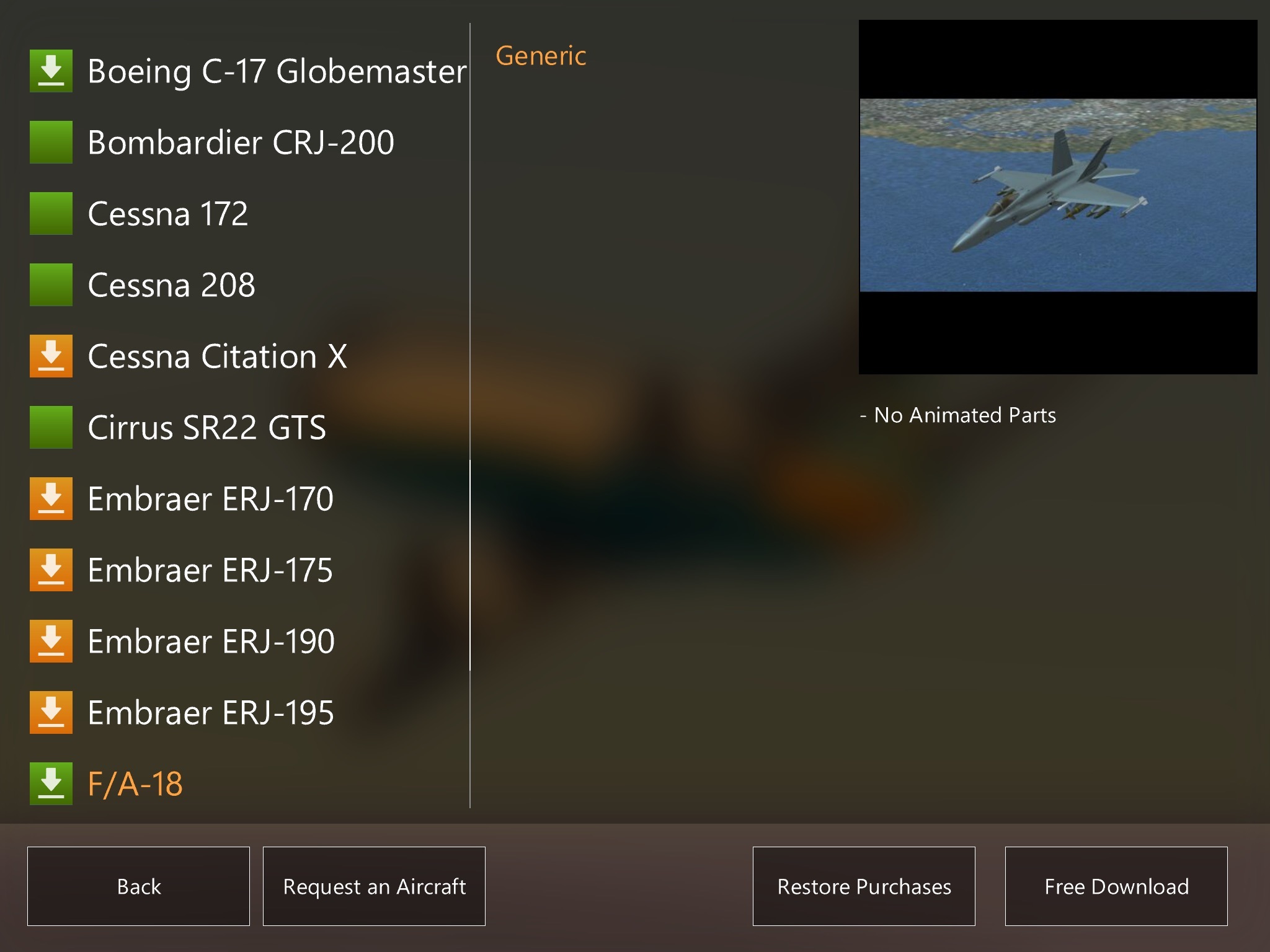Click the green download icon beside F/A-18
This screenshot has height=952, width=1270.
[x=51, y=783]
